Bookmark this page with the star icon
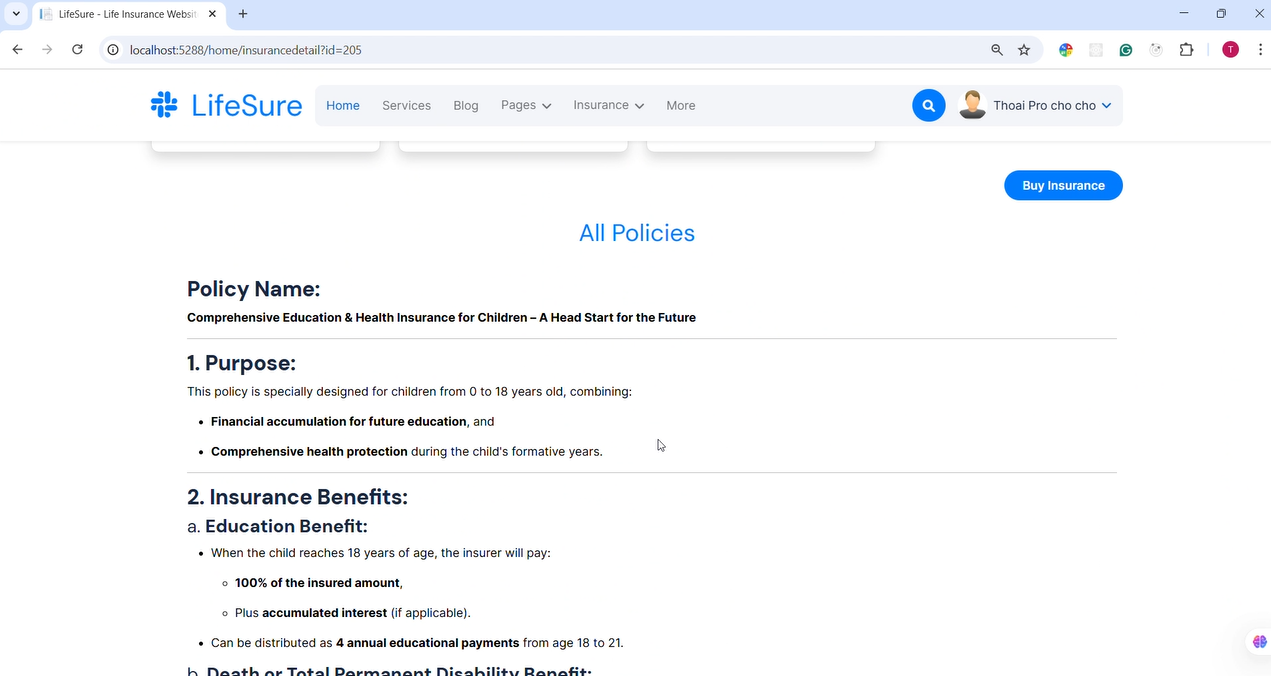 [1024, 50]
